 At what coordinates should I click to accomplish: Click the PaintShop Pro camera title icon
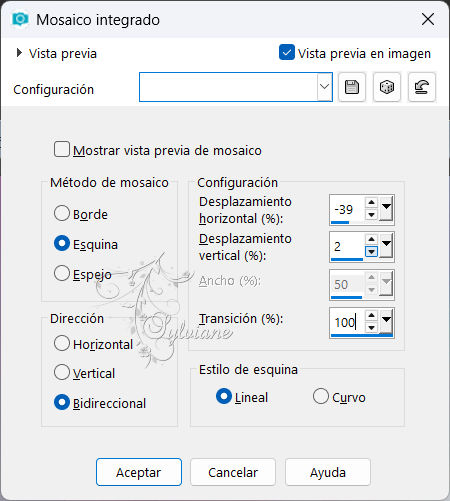click(20, 19)
